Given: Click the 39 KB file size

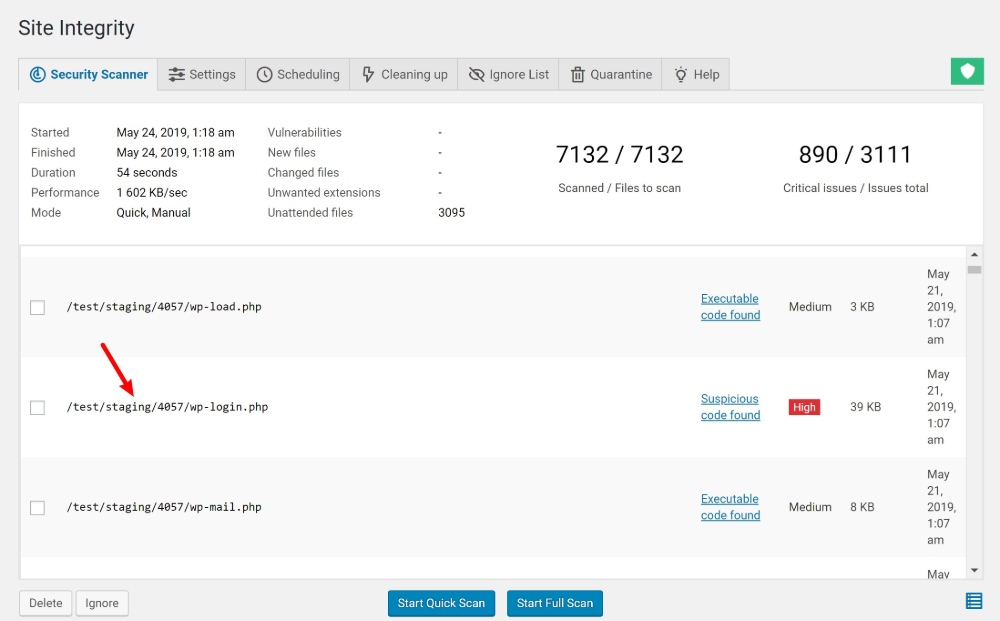Looking at the screenshot, I should click(865, 407).
